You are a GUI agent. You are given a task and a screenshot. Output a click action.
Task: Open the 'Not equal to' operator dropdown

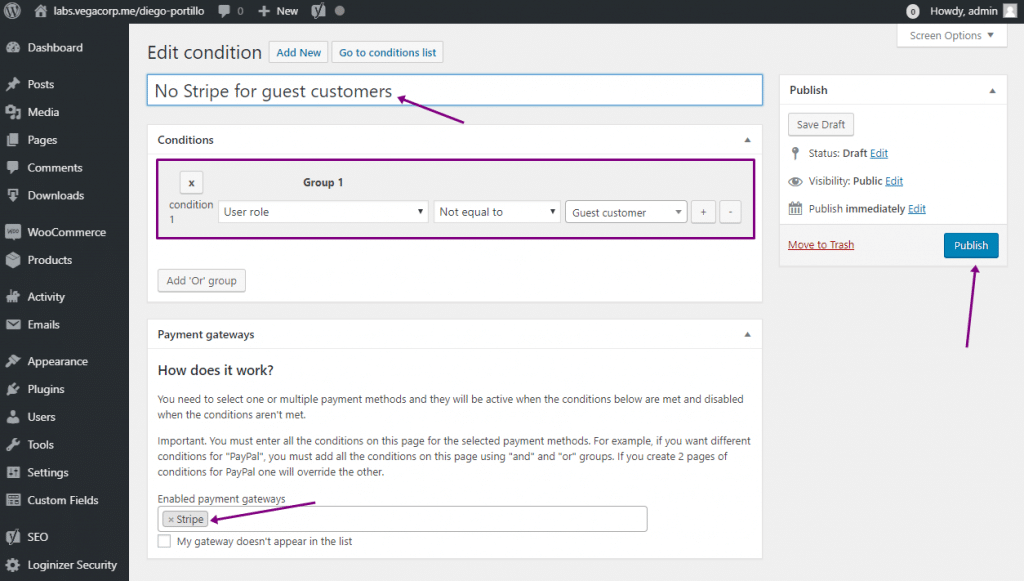(497, 212)
